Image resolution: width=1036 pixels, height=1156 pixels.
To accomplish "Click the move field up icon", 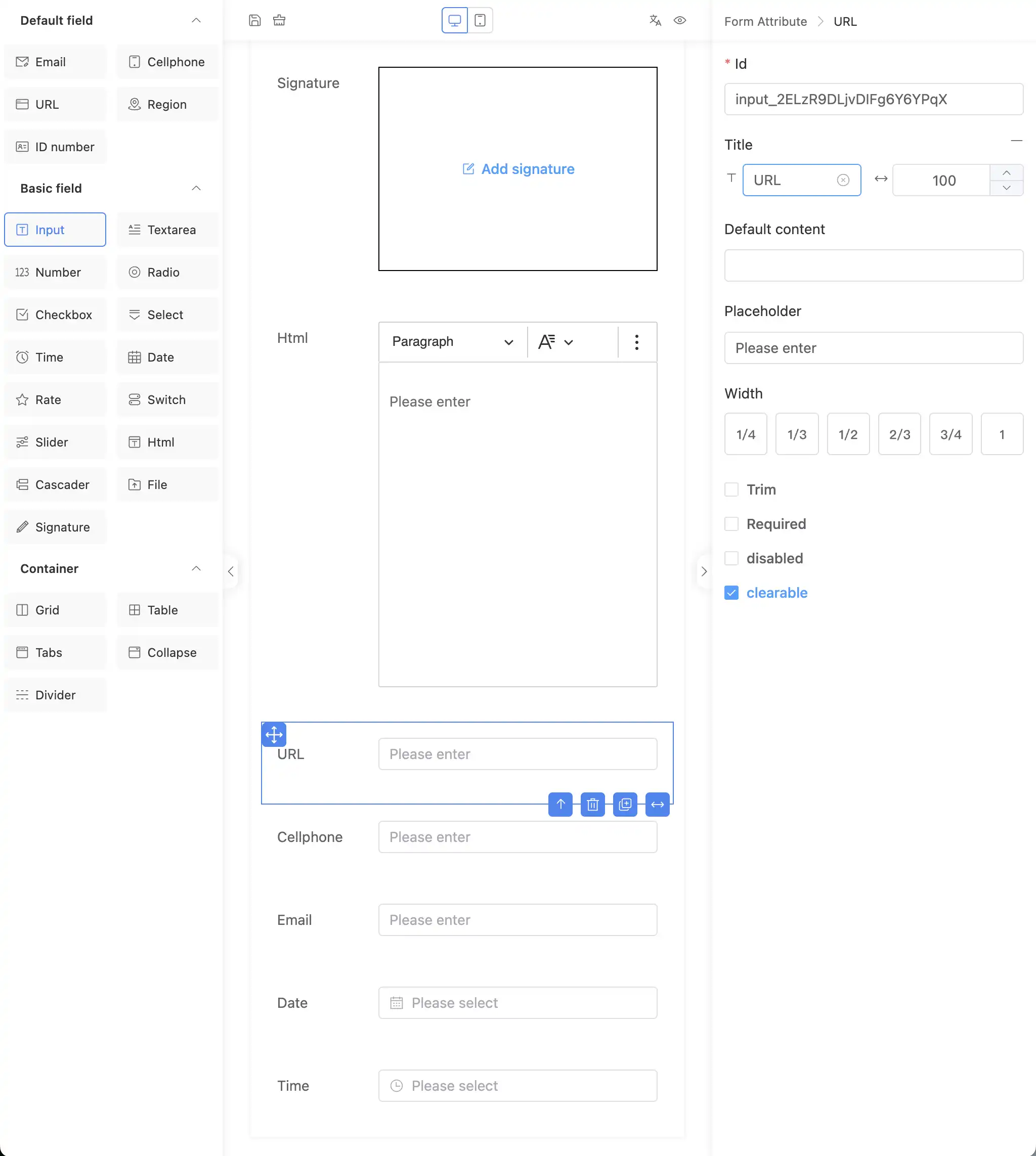I will point(561,804).
